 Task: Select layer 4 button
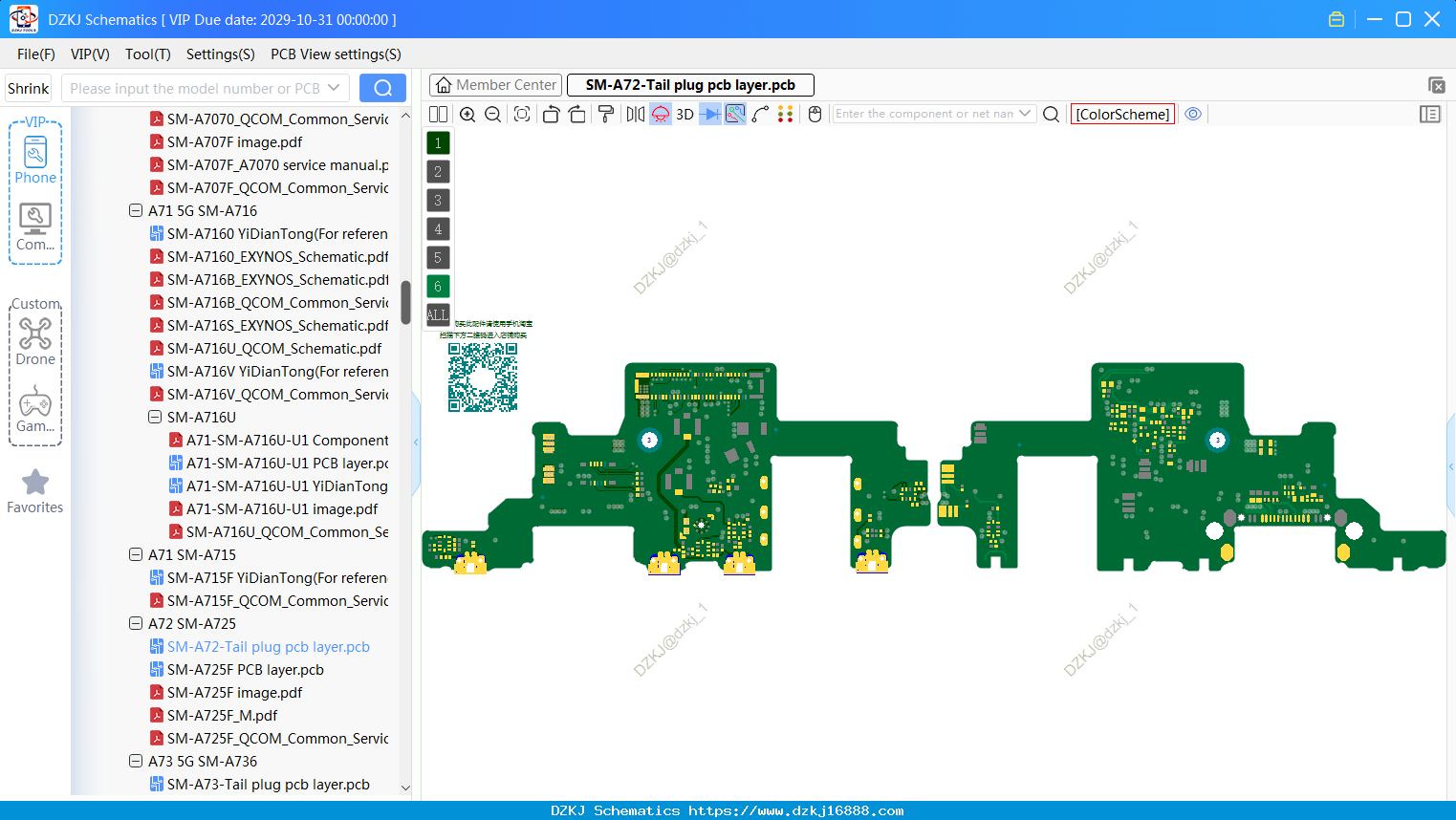[x=438, y=228]
